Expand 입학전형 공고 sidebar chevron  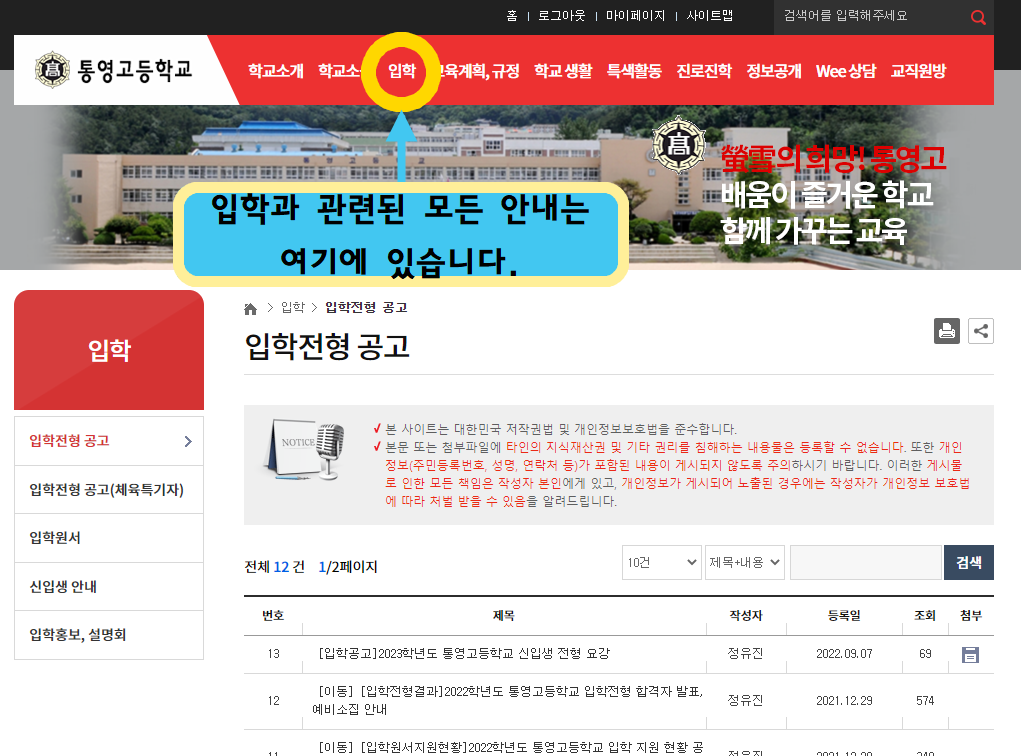(188, 441)
